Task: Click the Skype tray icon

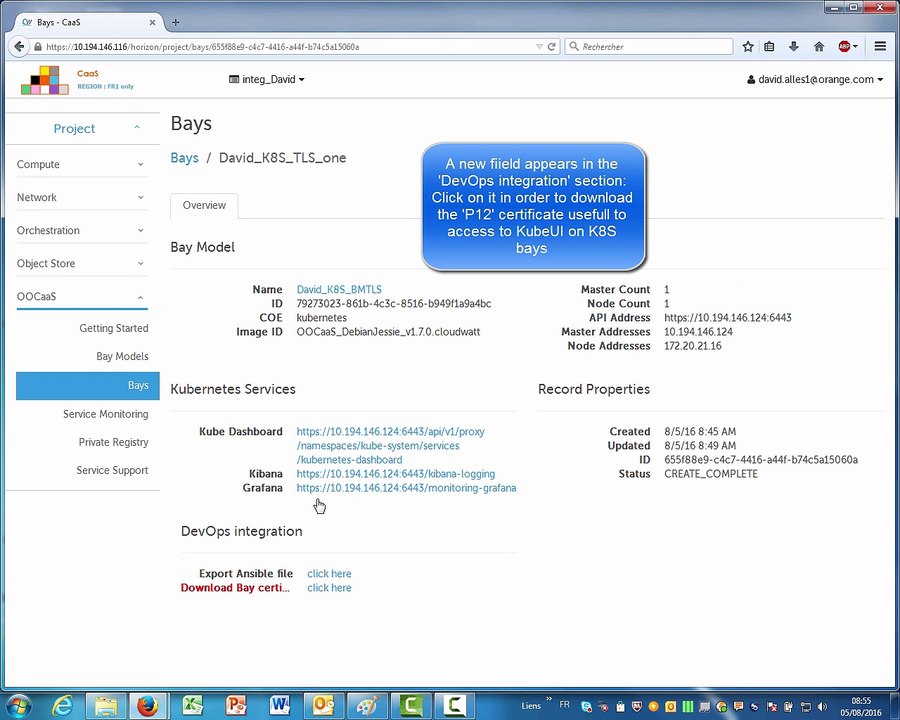Action: 586,707
